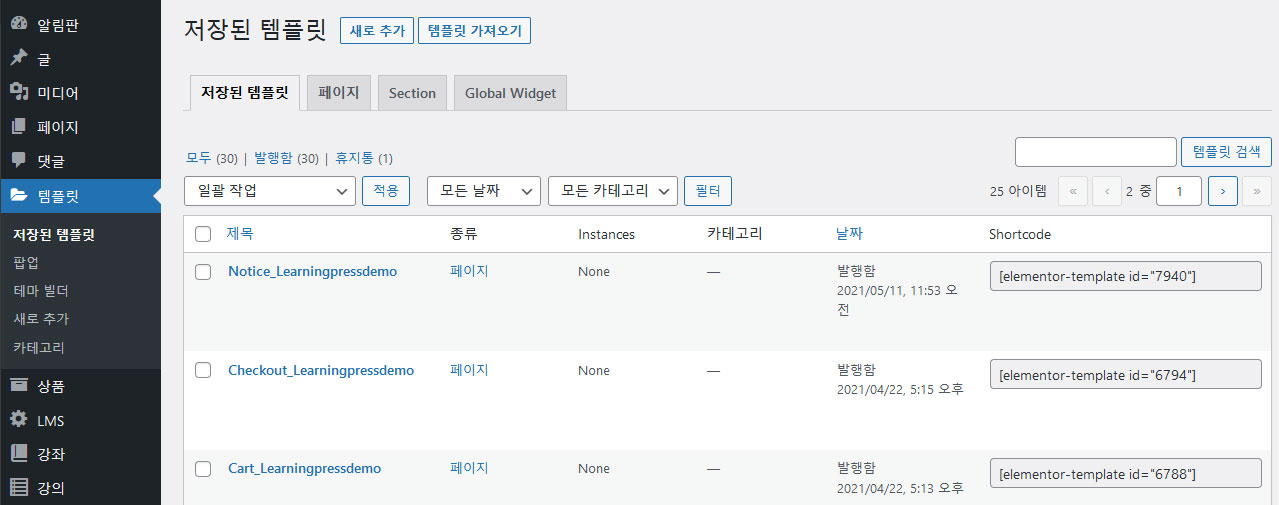Open the all categories dropdown

point(612,191)
